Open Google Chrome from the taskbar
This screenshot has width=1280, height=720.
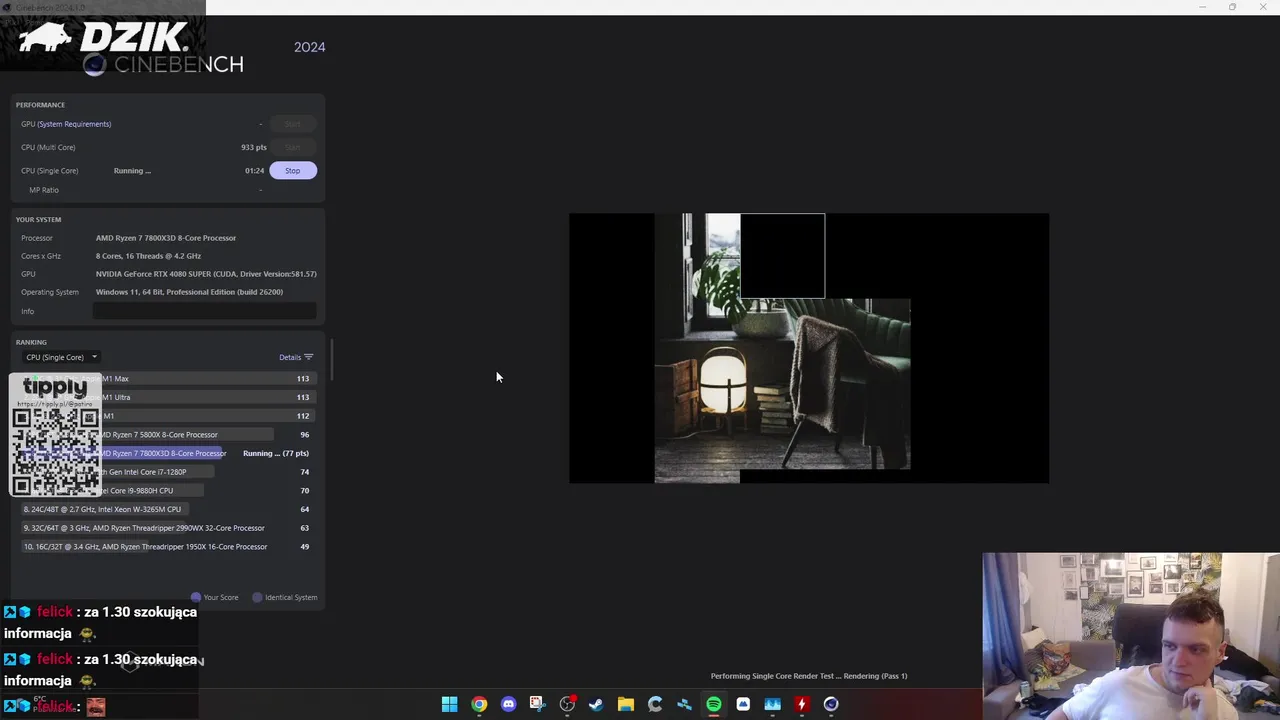479,704
